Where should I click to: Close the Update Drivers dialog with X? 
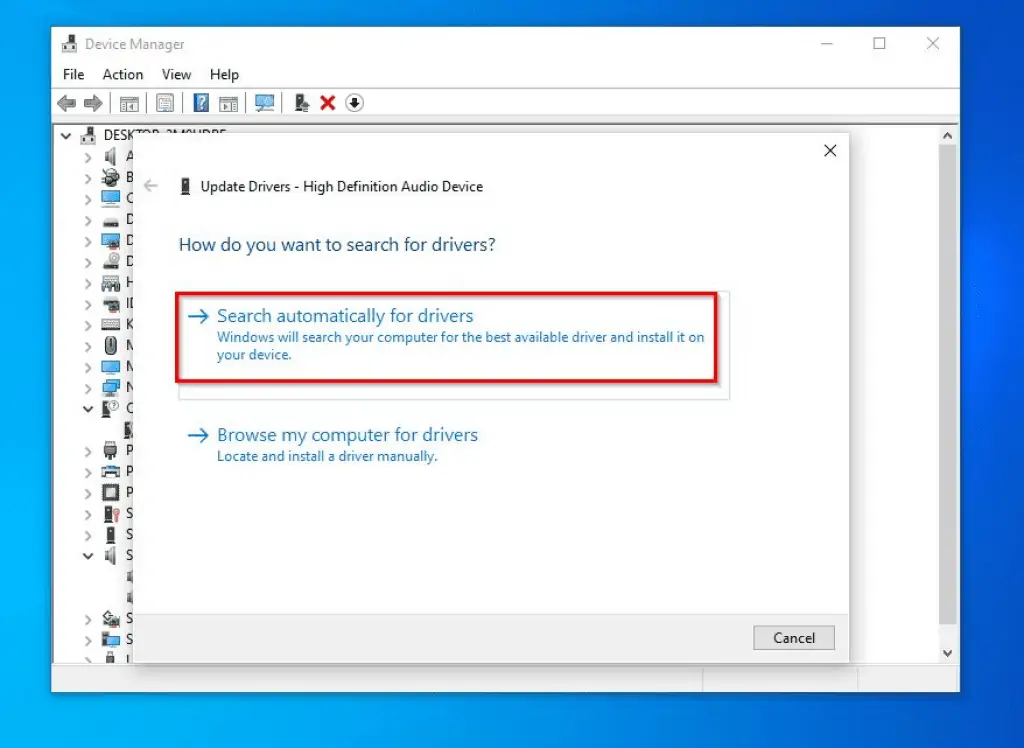click(x=830, y=151)
